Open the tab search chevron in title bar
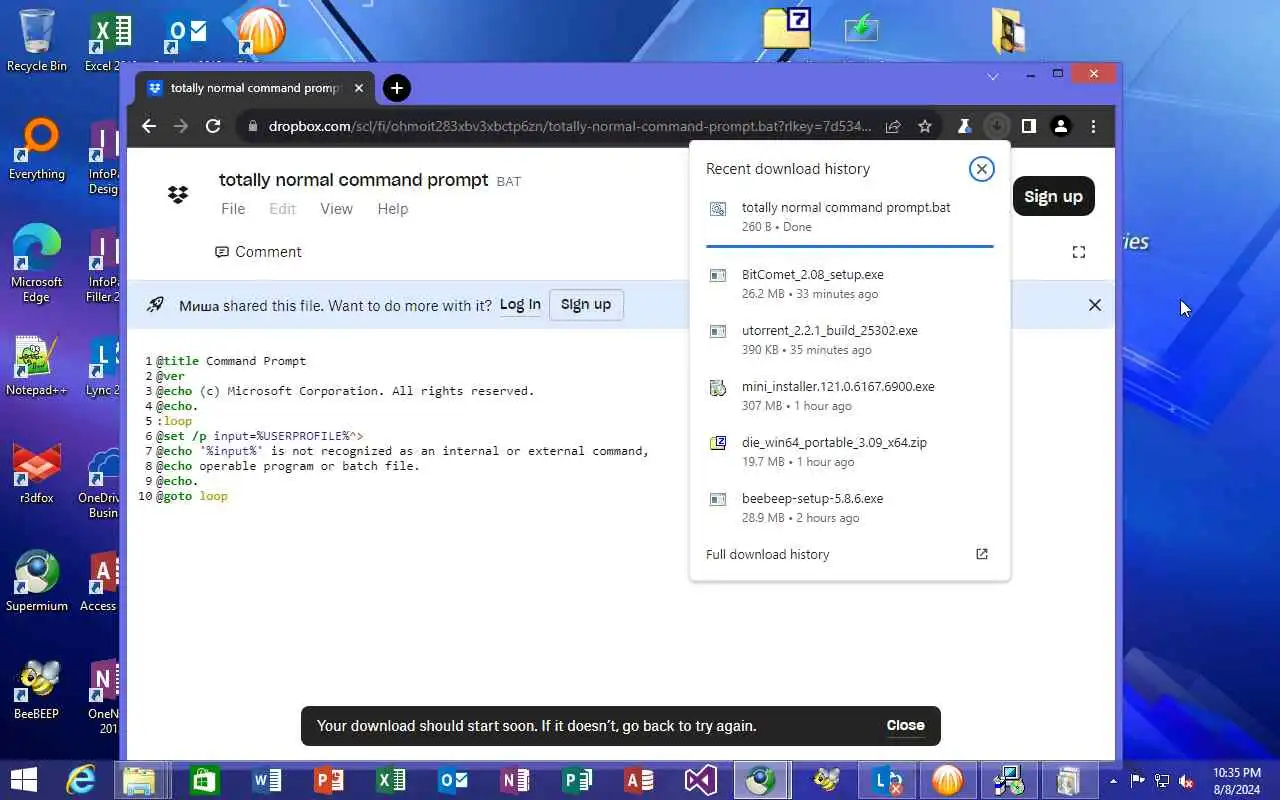This screenshot has width=1280, height=800. 992,76
